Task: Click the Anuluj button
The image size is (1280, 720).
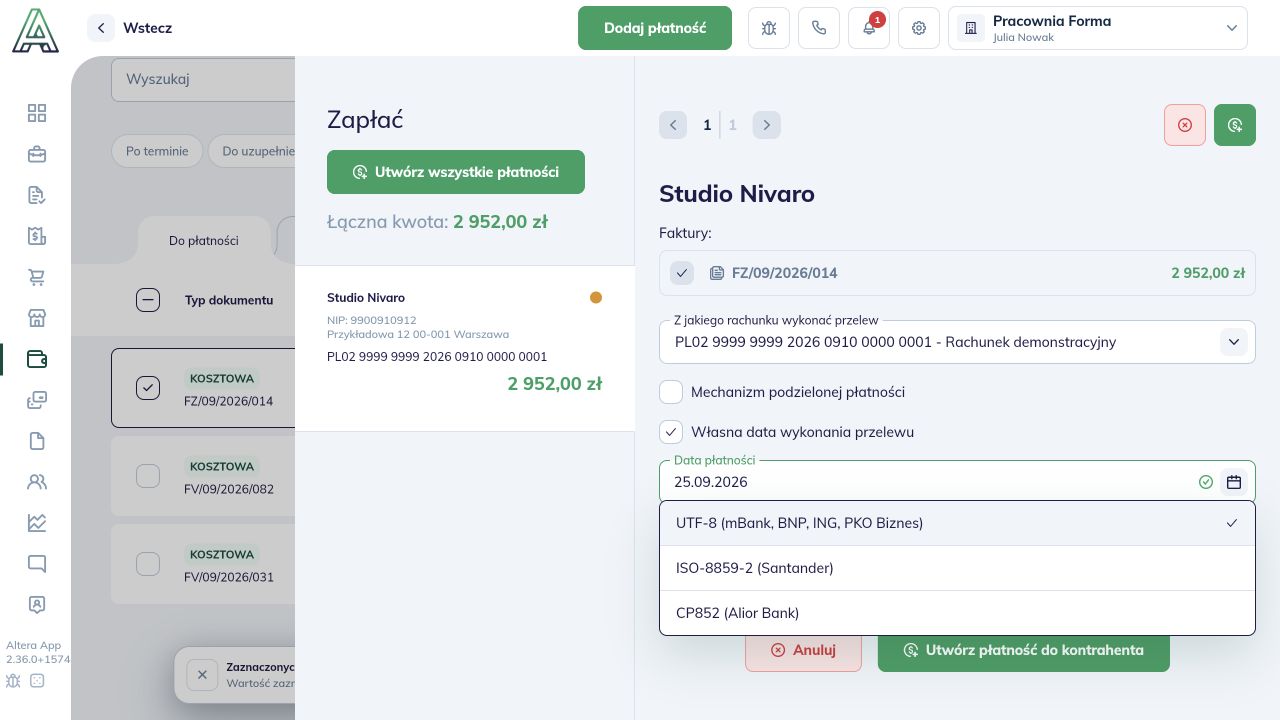Action: tap(803, 650)
